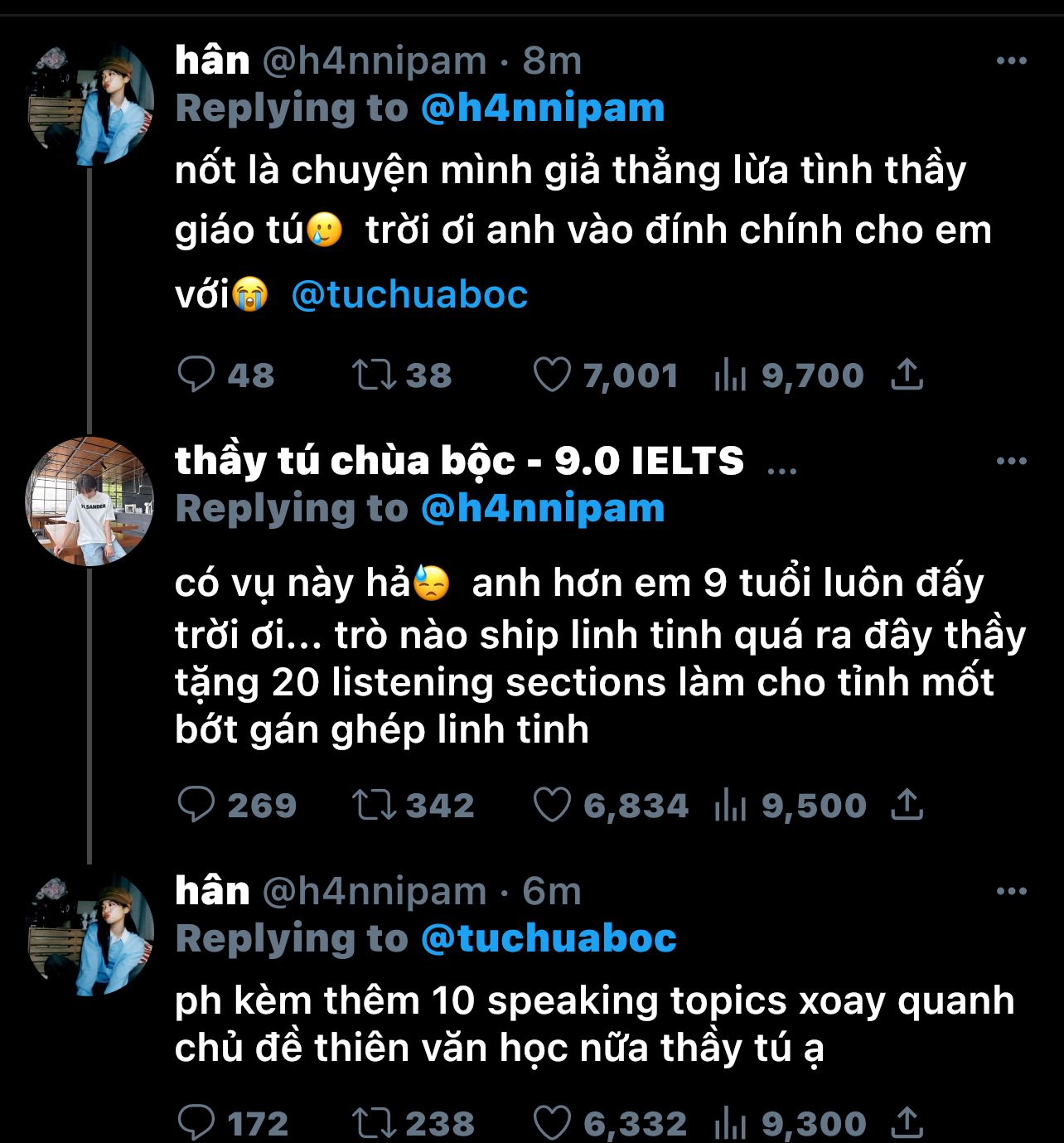The image size is (1064, 1143).
Task: Share thầy tú chùa bộc's tweet
Action: [907, 805]
